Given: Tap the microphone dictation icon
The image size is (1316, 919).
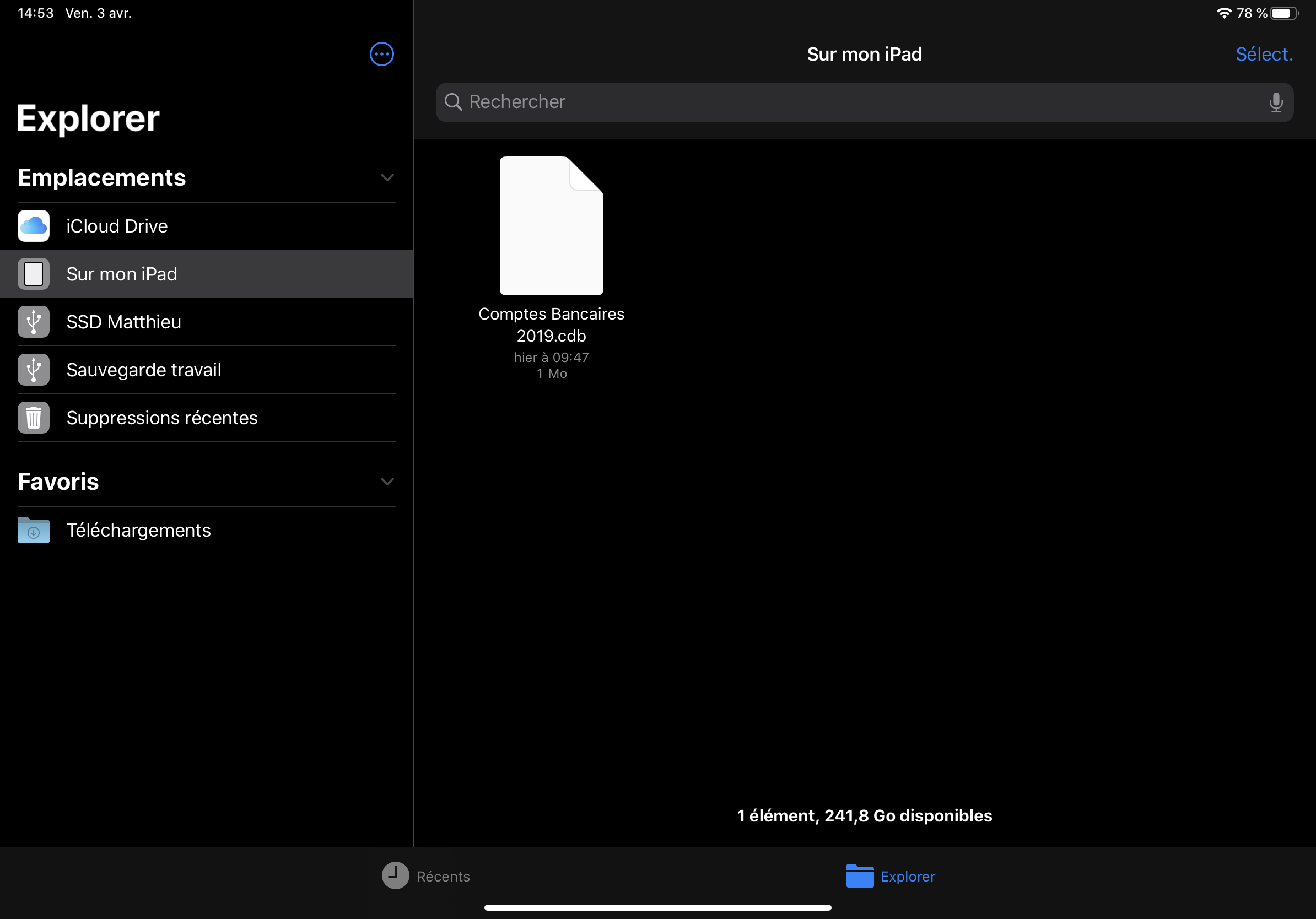Looking at the screenshot, I should pyautogui.click(x=1276, y=102).
